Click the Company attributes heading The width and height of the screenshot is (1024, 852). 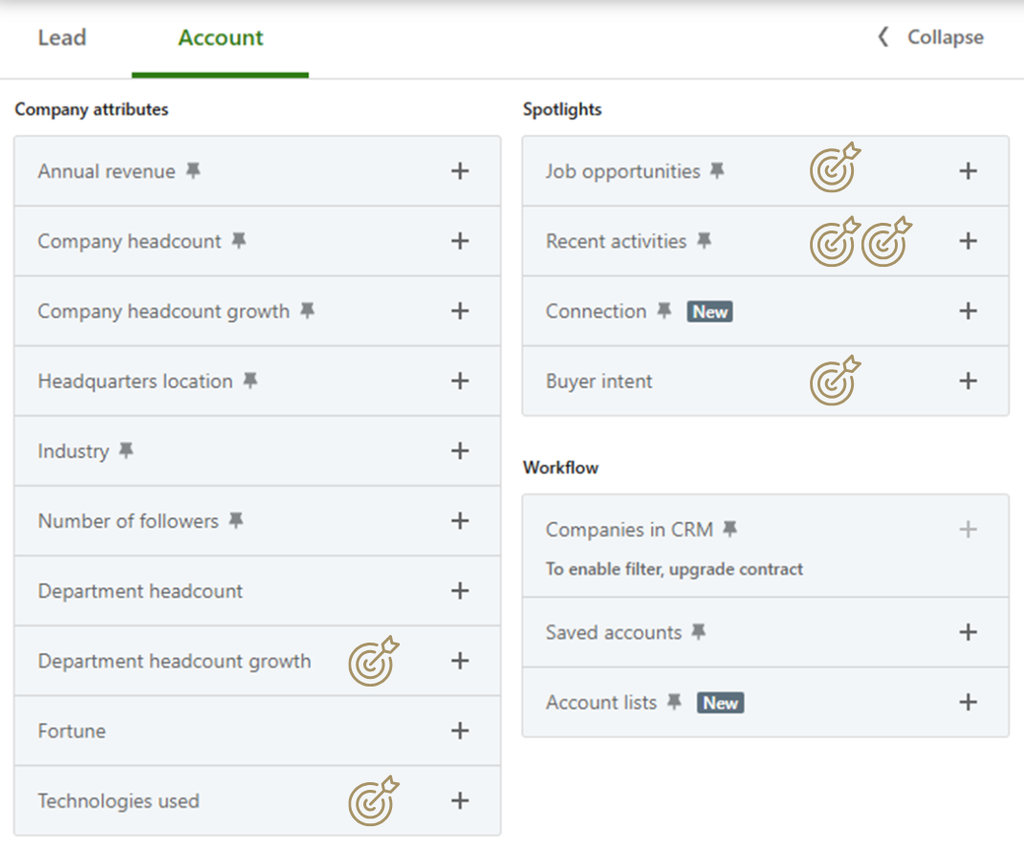pos(91,110)
